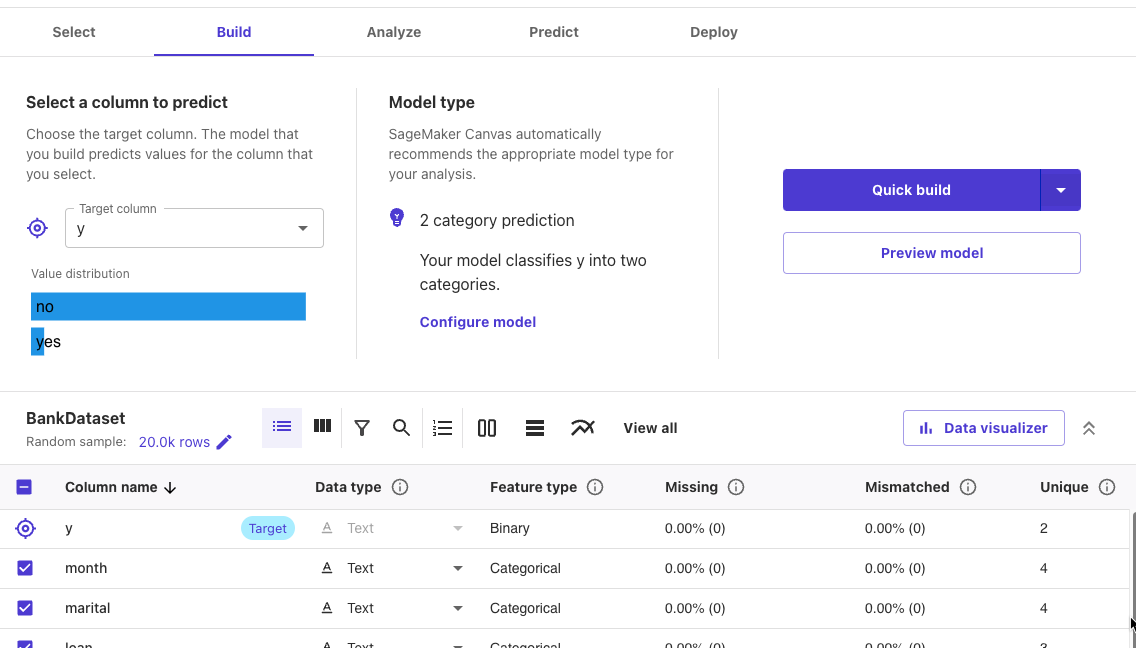Open the Quick build dropdown arrow
The width and height of the screenshot is (1136, 648).
tap(1061, 190)
